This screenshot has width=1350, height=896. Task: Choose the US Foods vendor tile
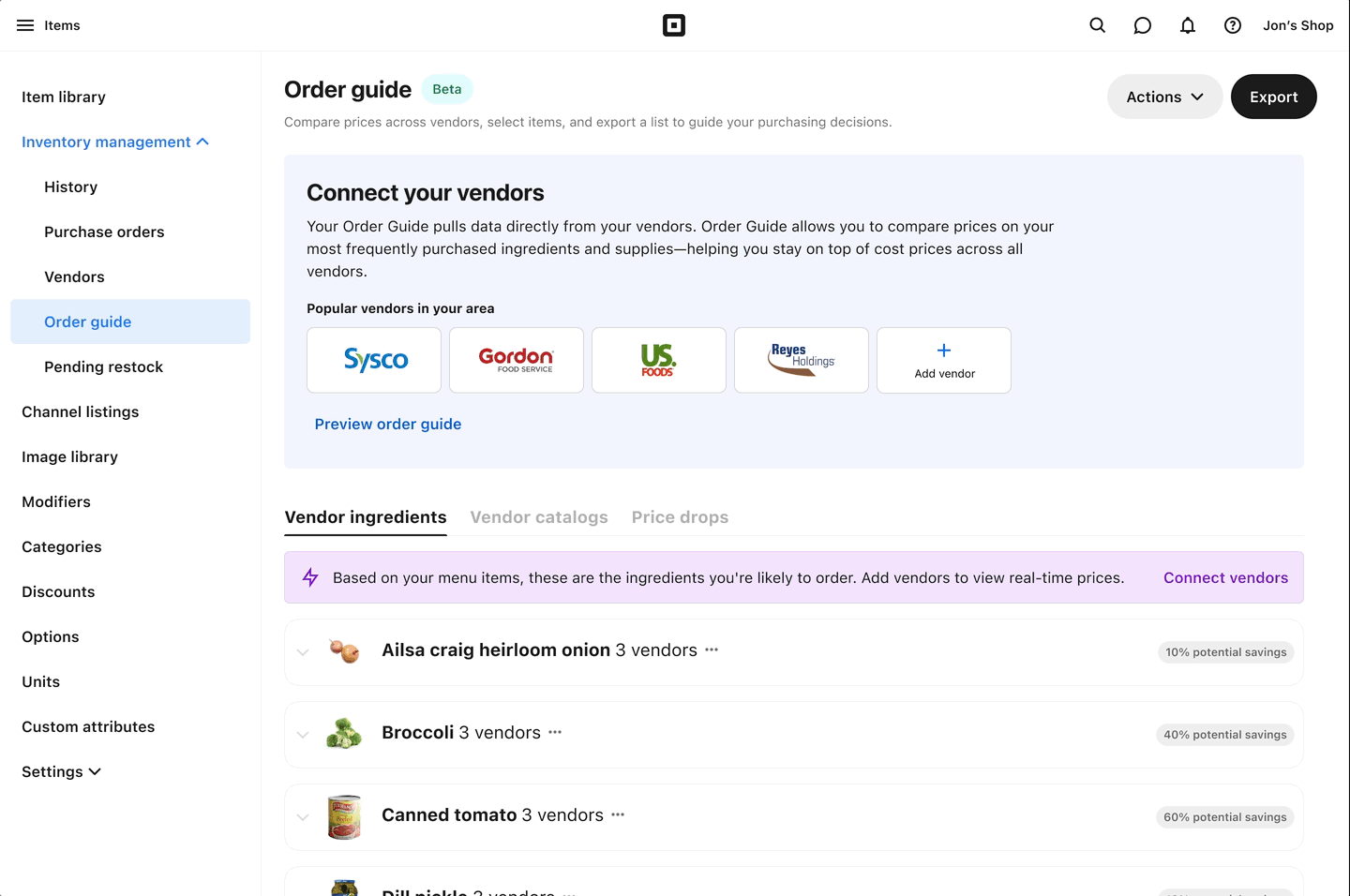pos(659,360)
